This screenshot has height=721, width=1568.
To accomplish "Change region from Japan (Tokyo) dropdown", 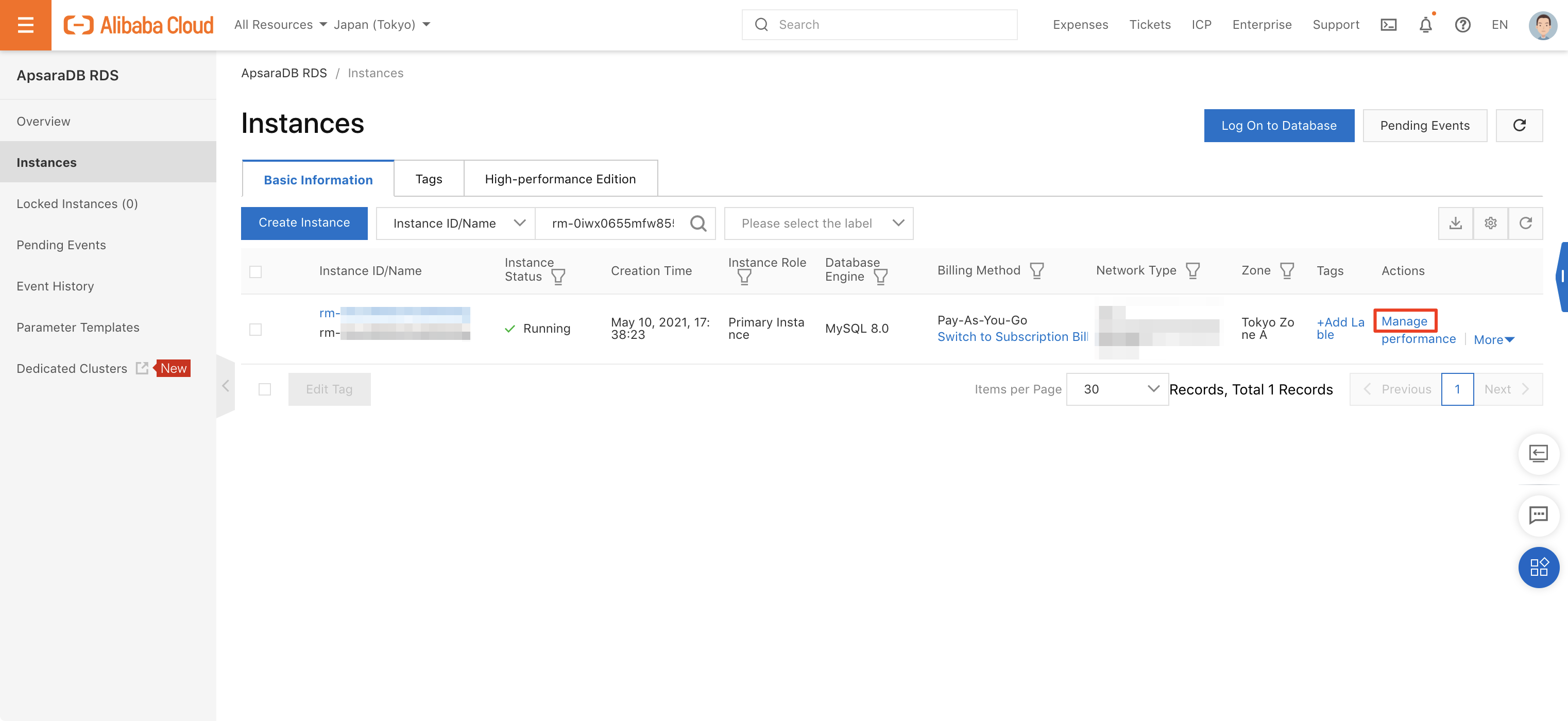I will [x=382, y=24].
